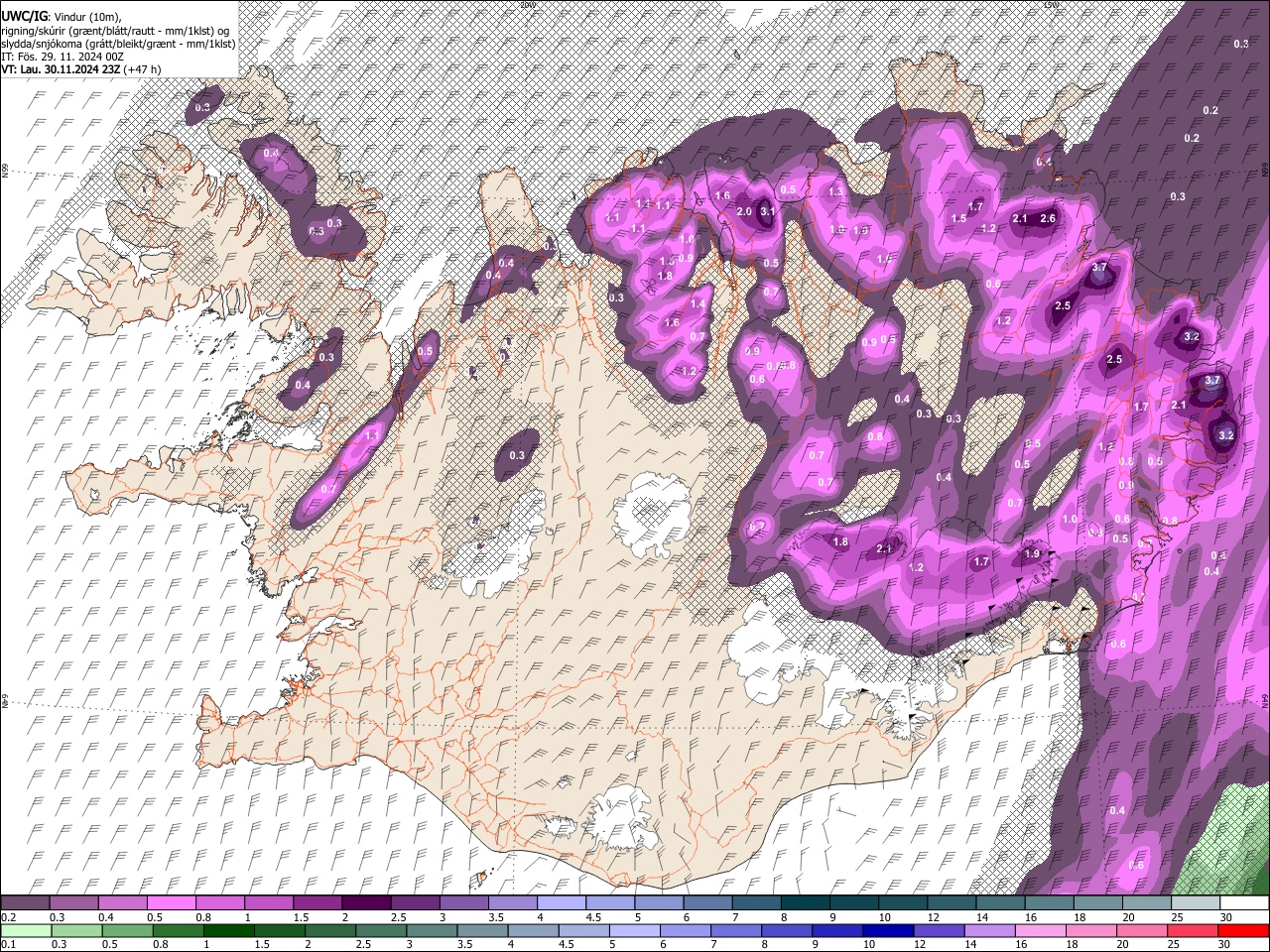This screenshot has width=1270, height=952.
Task: Click the 0.4 number in the upper legend row
Action: tap(106, 917)
